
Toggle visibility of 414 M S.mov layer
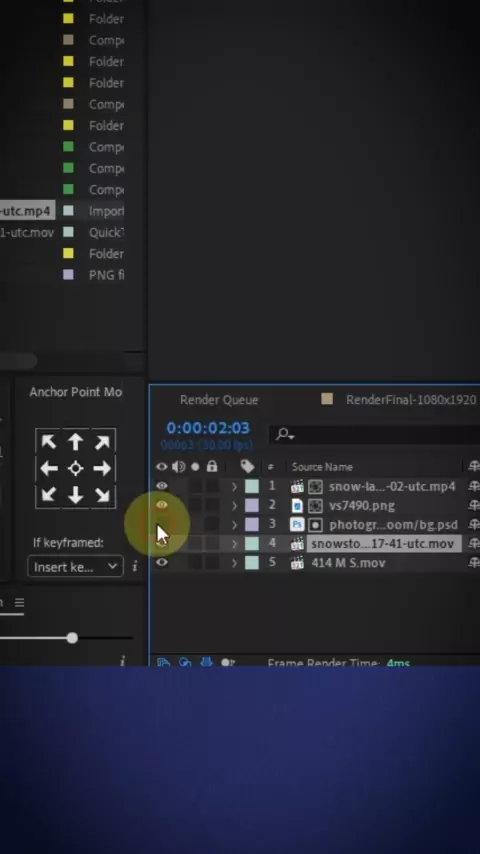(162, 563)
